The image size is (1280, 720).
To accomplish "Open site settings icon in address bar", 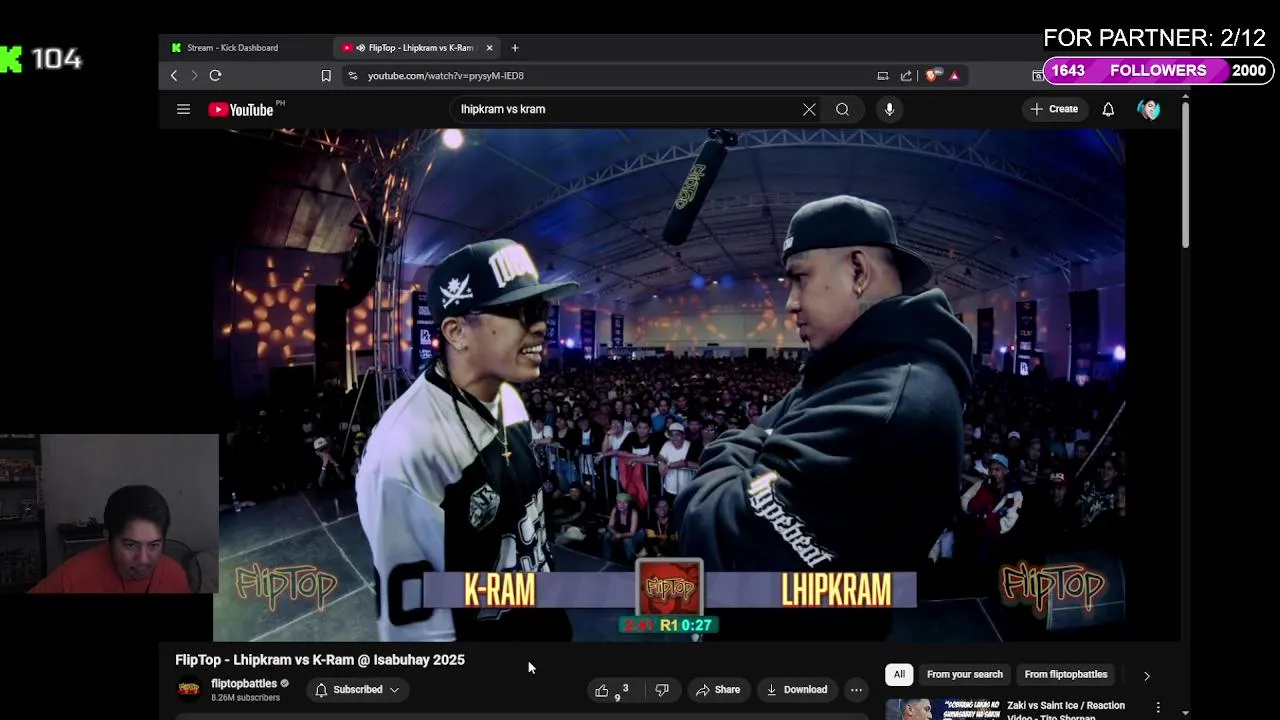I will [352, 75].
